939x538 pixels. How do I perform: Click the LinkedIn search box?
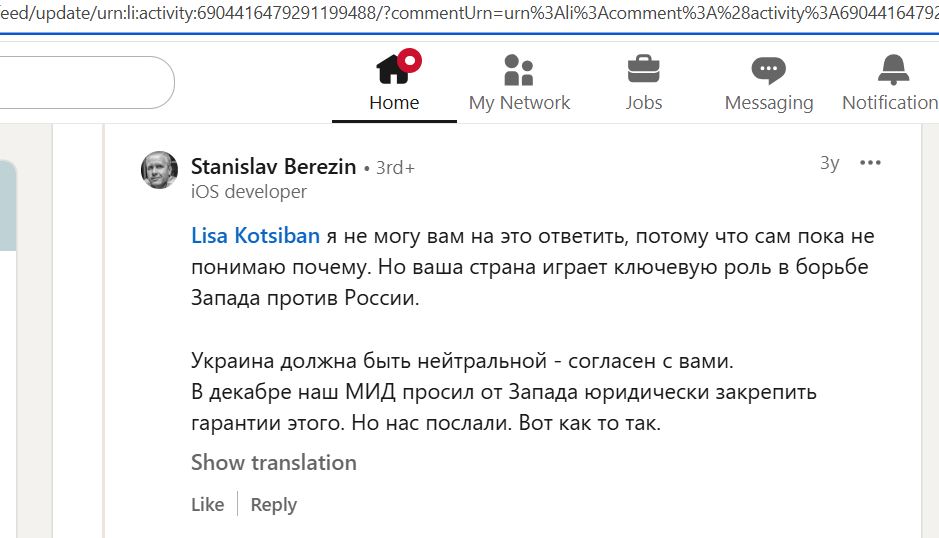click(80, 82)
